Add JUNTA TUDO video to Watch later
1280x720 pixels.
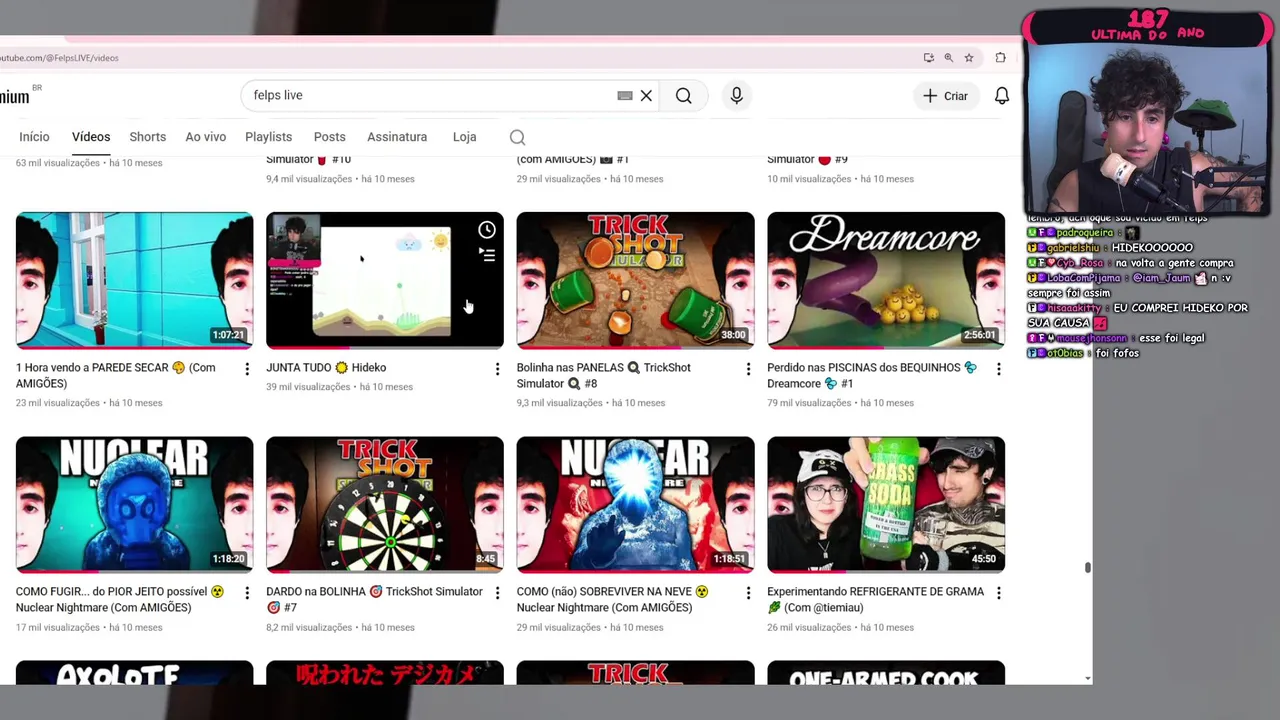point(487,230)
